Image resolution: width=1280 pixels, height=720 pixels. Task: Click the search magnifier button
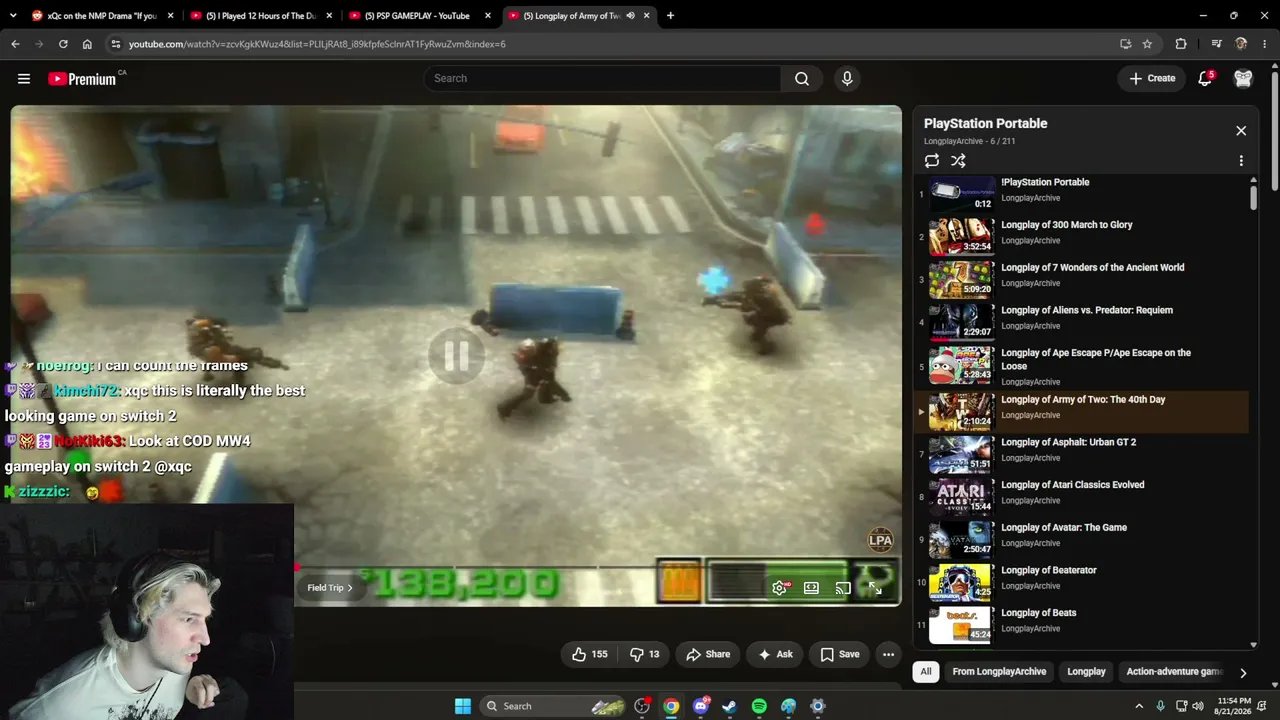pyautogui.click(x=802, y=79)
